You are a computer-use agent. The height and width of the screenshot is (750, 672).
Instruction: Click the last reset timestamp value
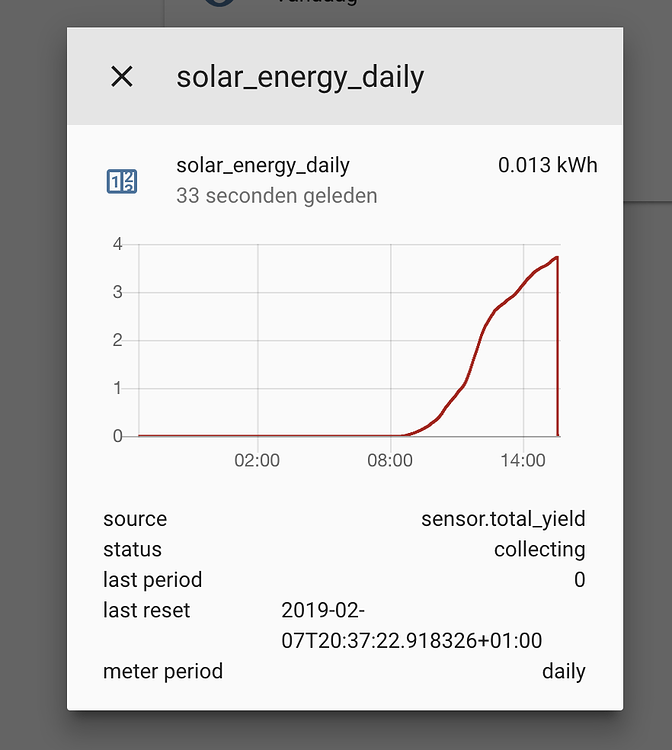[412, 625]
